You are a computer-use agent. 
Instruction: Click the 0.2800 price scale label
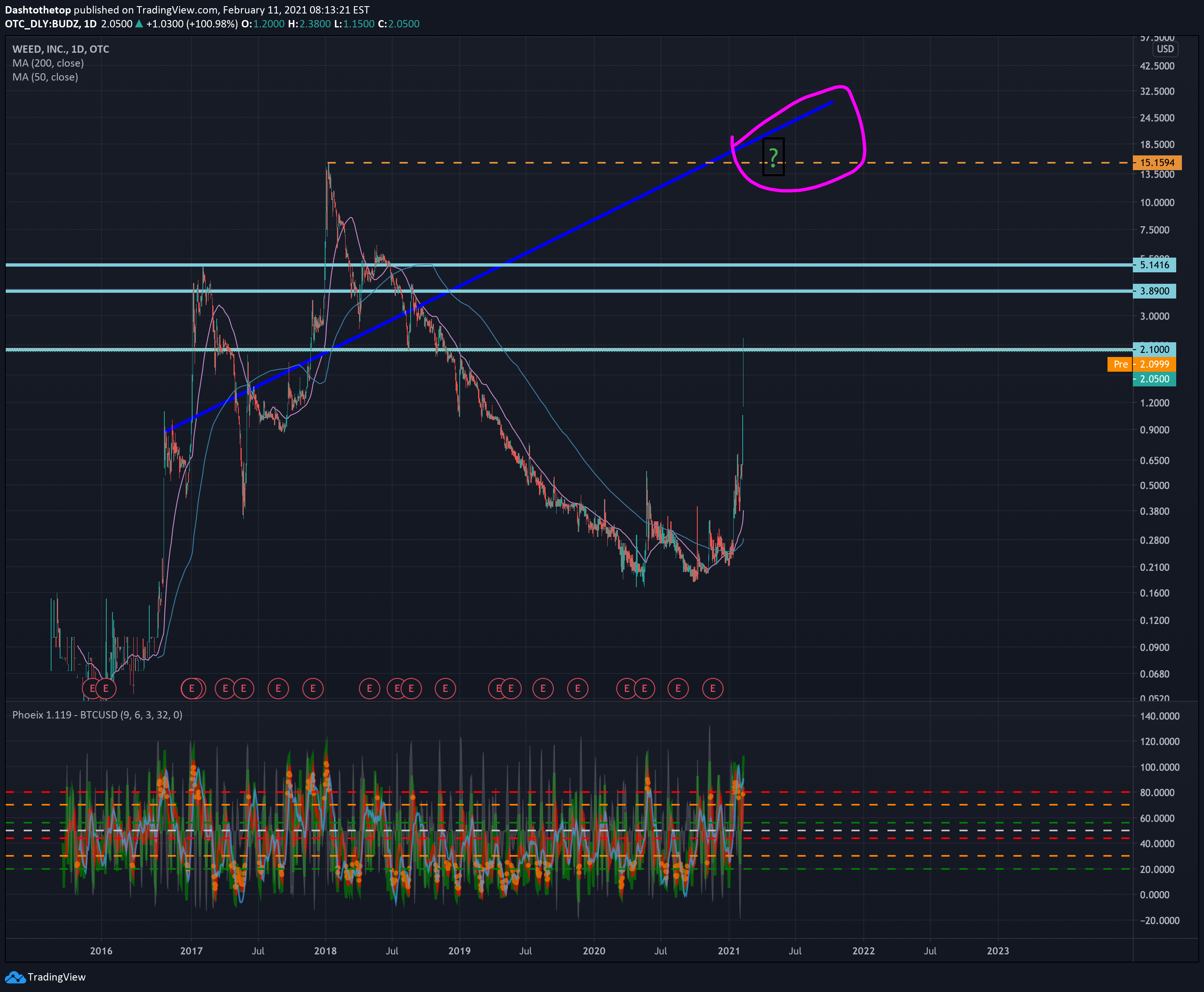[1155, 540]
